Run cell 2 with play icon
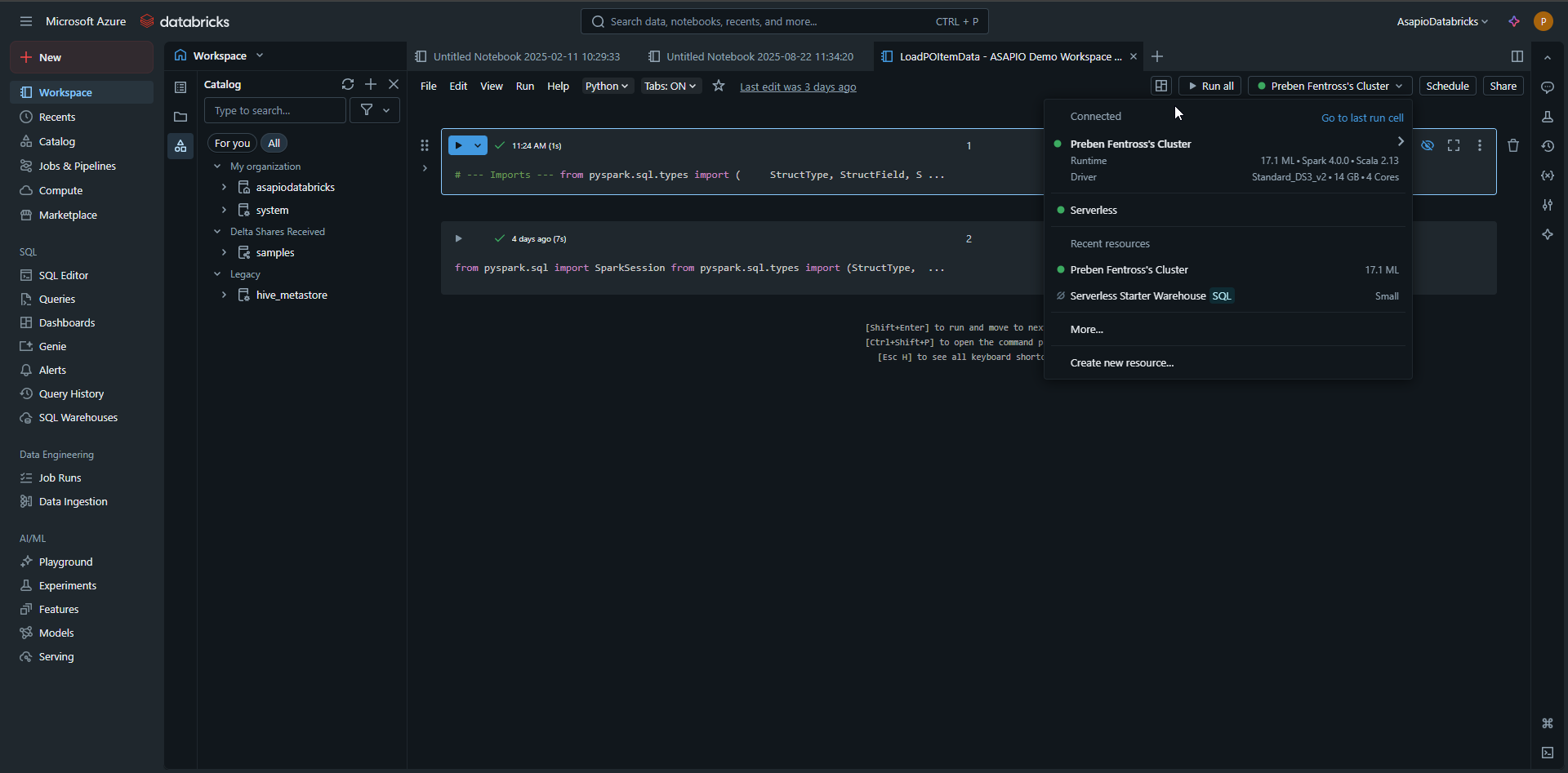The height and width of the screenshot is (773, 1568). pos(458,238)
